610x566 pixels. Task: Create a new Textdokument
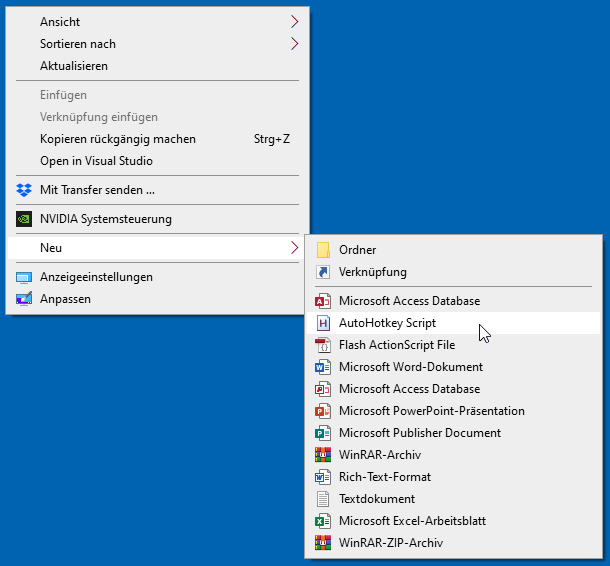pyautogui.click(x=376, y=499)
